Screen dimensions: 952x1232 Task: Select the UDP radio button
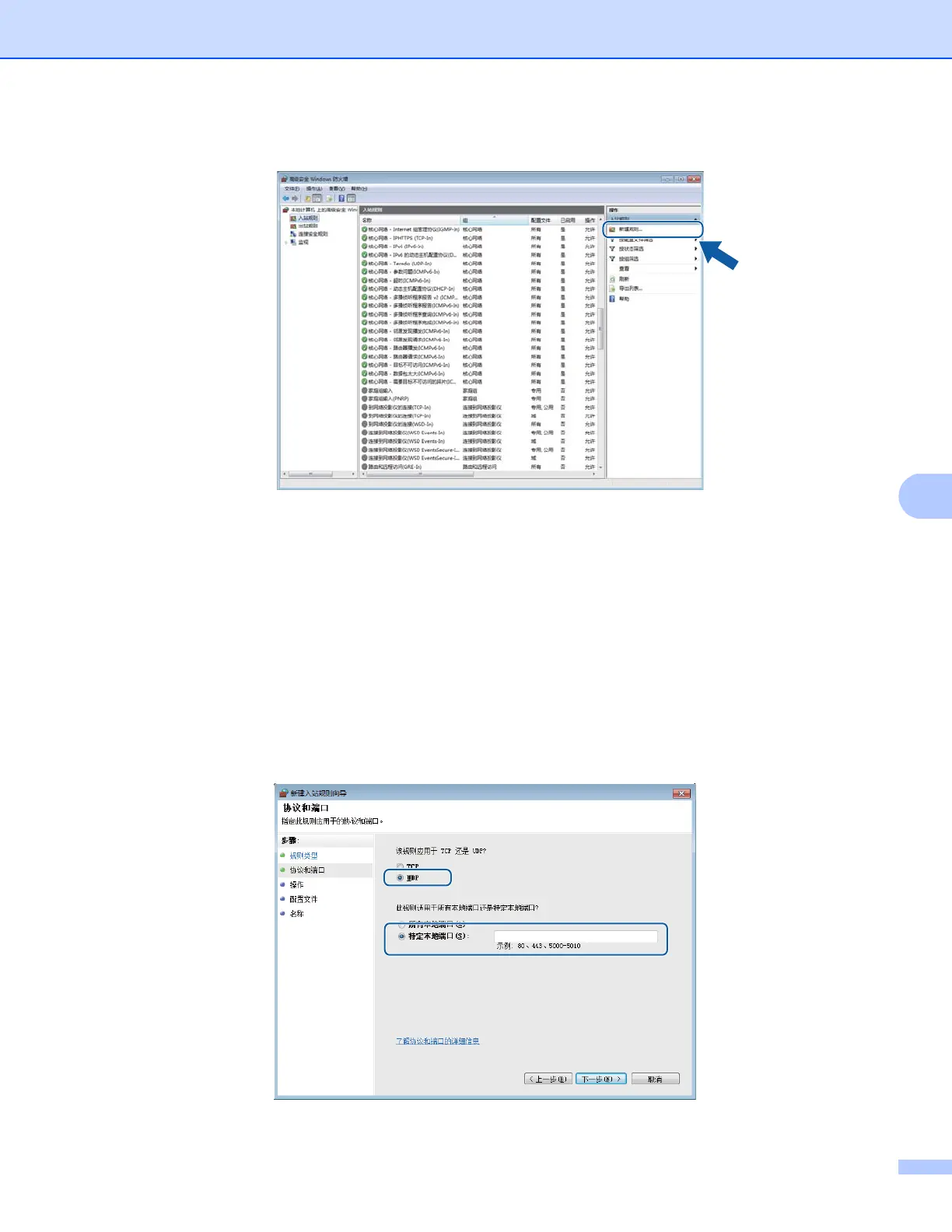401,877
